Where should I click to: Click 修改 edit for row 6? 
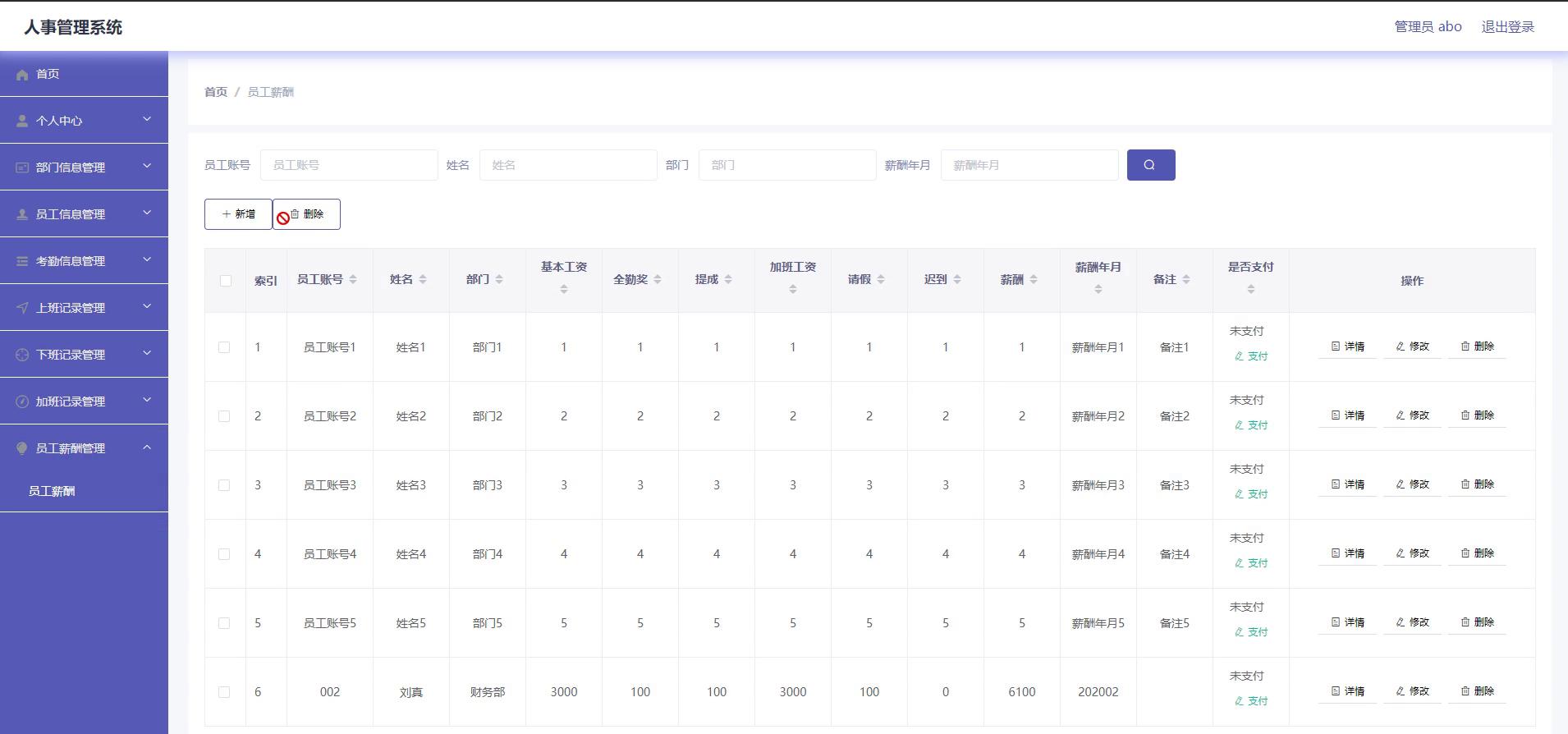pos(1412,691)
